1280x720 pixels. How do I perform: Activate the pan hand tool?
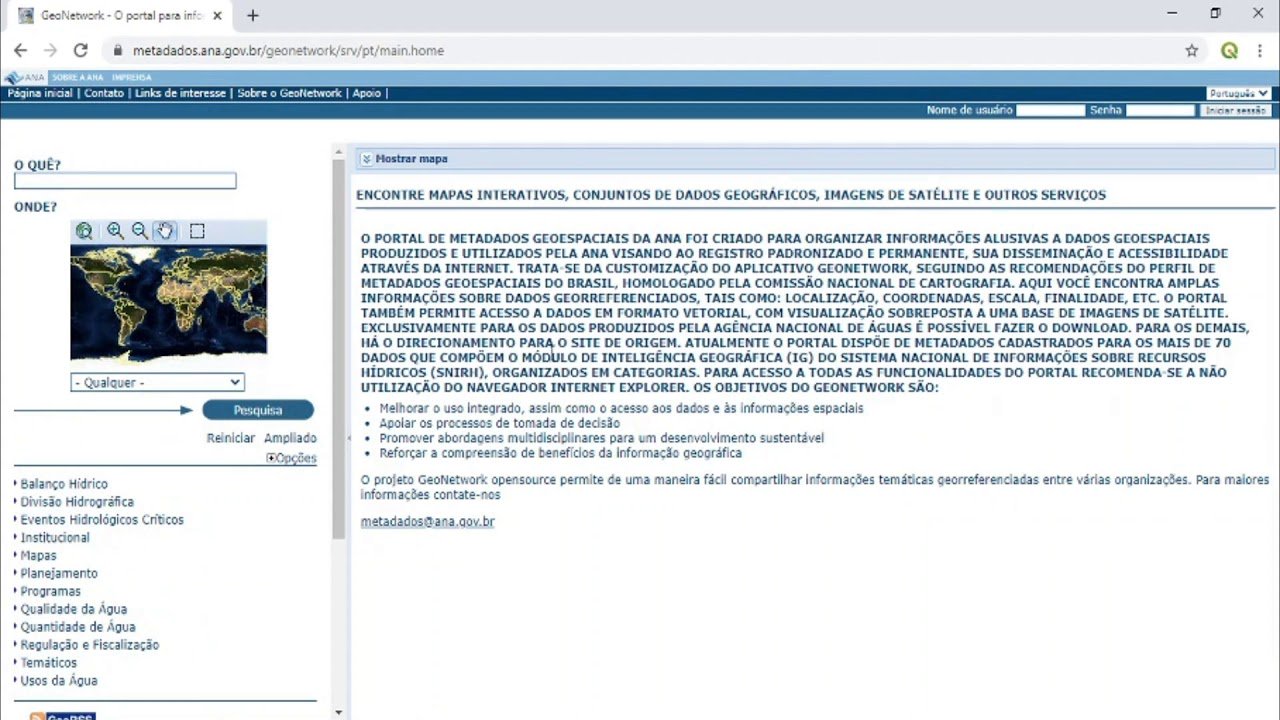pyautogui.click(x=165, y=231)
